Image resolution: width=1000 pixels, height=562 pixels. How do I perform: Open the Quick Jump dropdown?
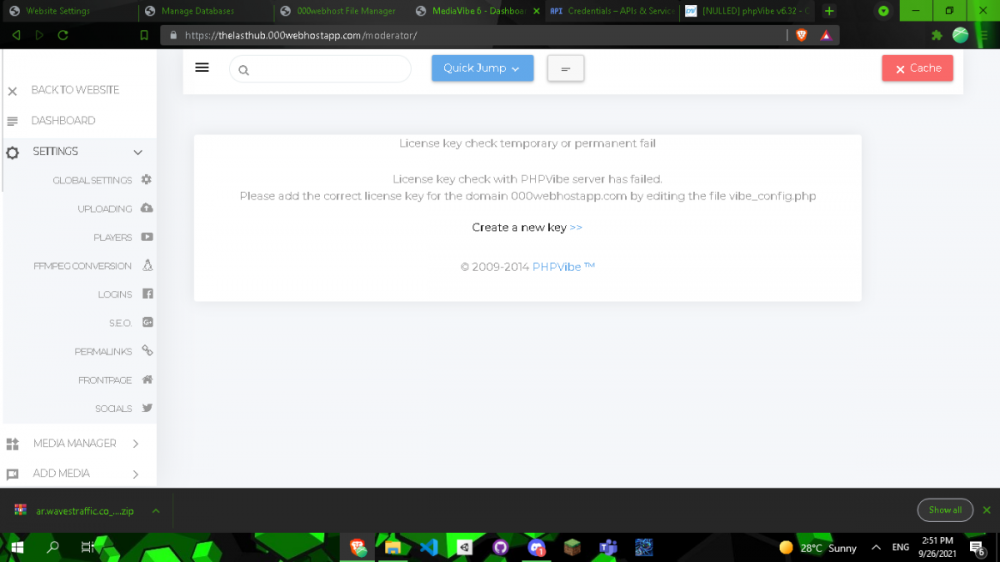482,68
